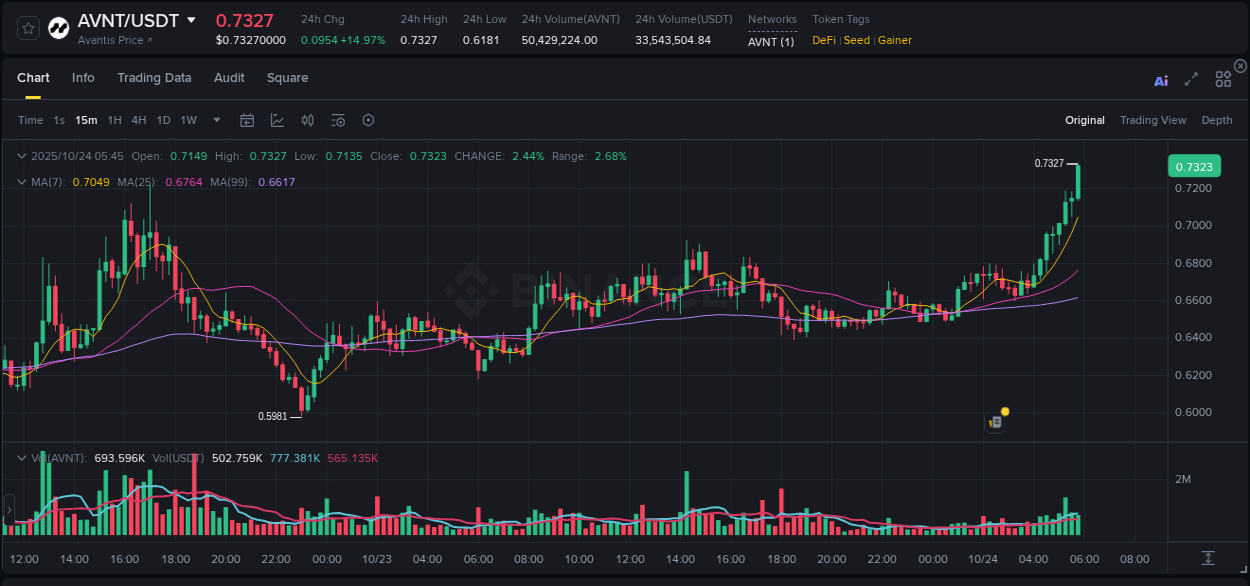Collapse the Vol volume panel

21,458
